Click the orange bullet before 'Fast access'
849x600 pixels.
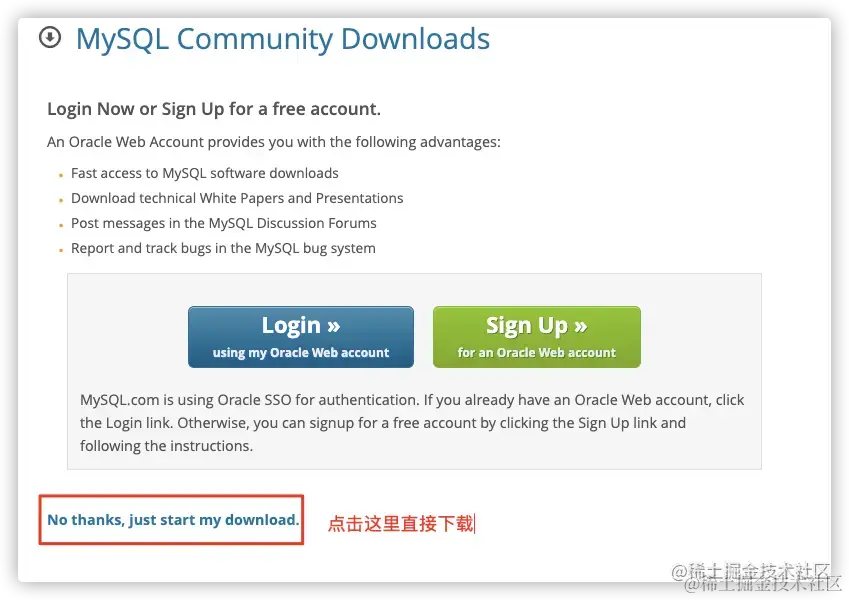(61, 175)
